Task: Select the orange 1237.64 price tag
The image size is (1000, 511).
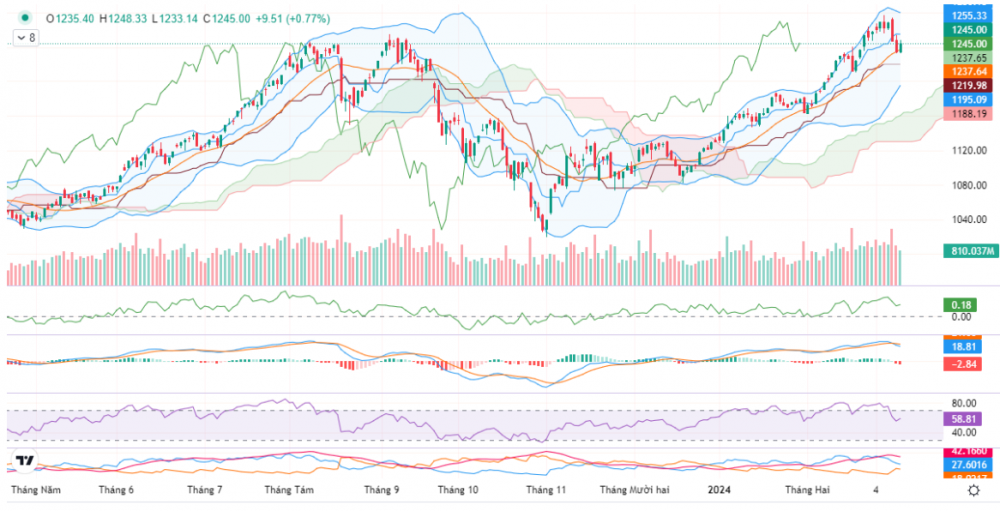Action: 969,72
